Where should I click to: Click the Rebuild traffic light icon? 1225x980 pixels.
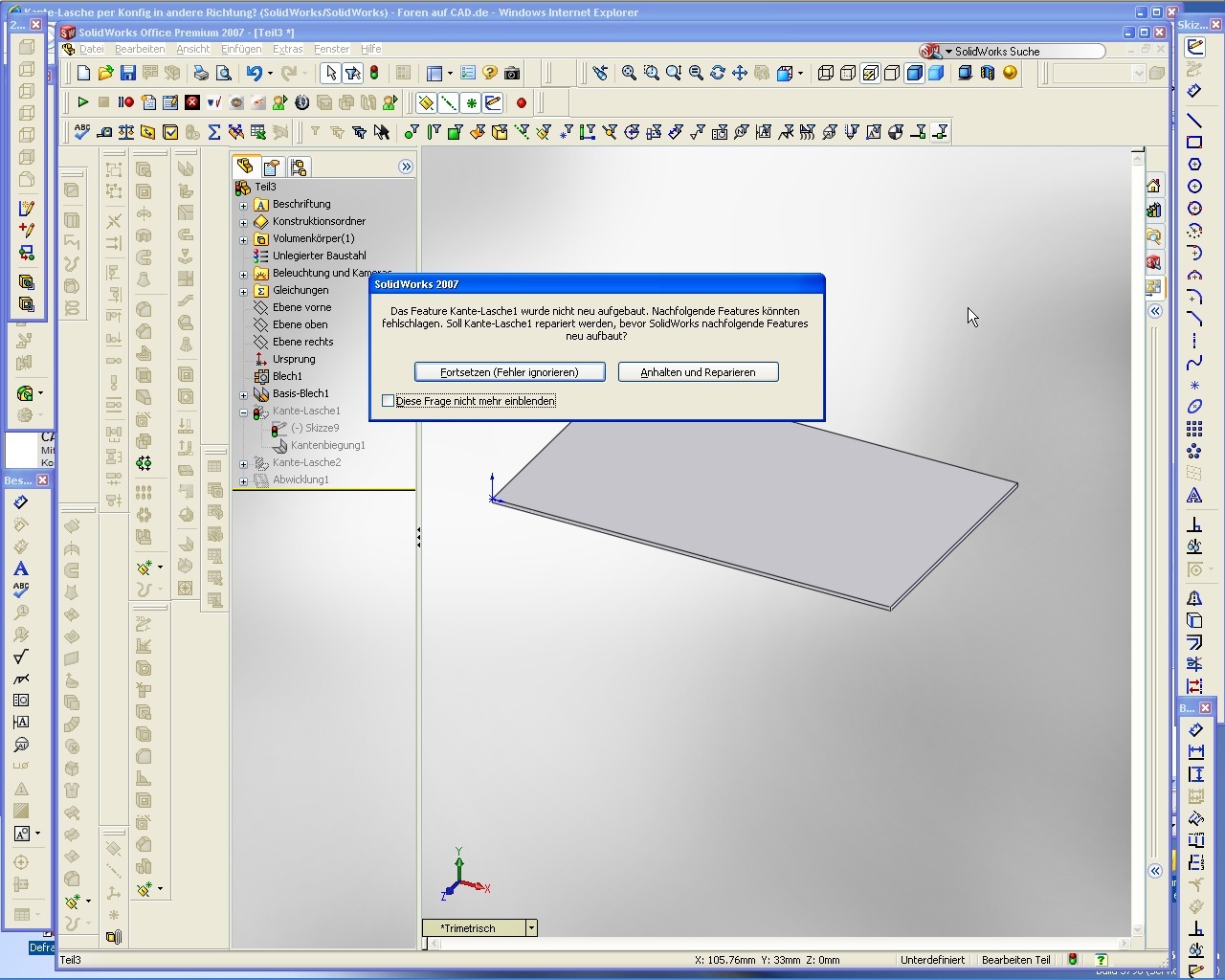[x=374, y=73]
